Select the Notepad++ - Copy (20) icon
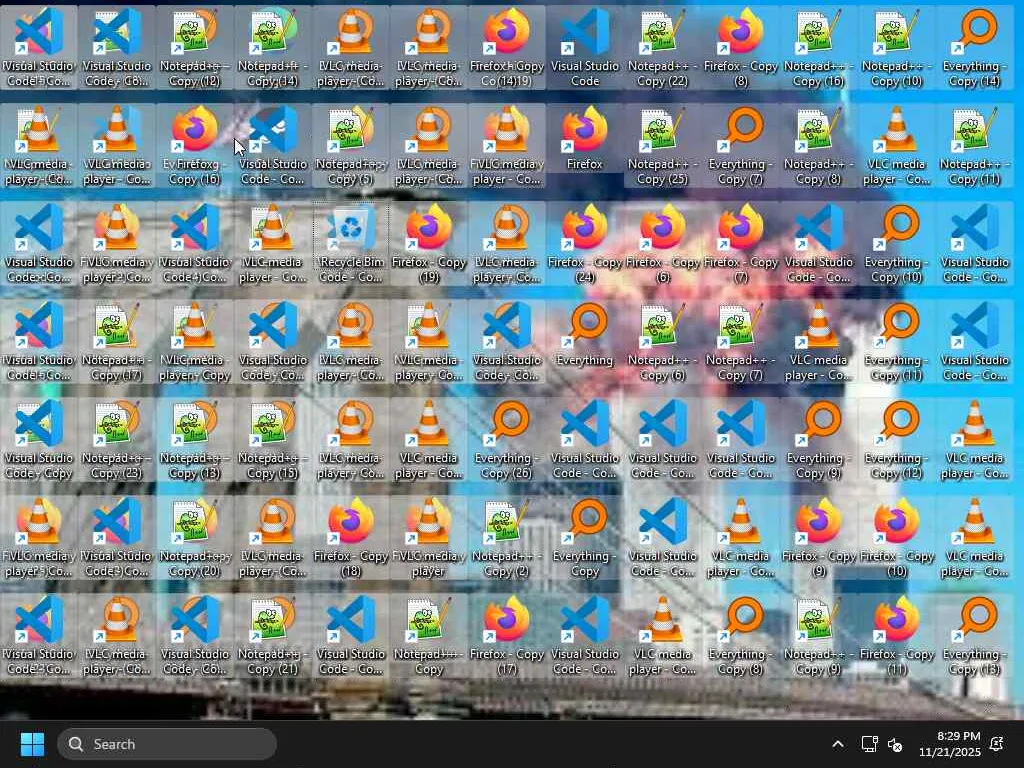 tap(195, 537)
